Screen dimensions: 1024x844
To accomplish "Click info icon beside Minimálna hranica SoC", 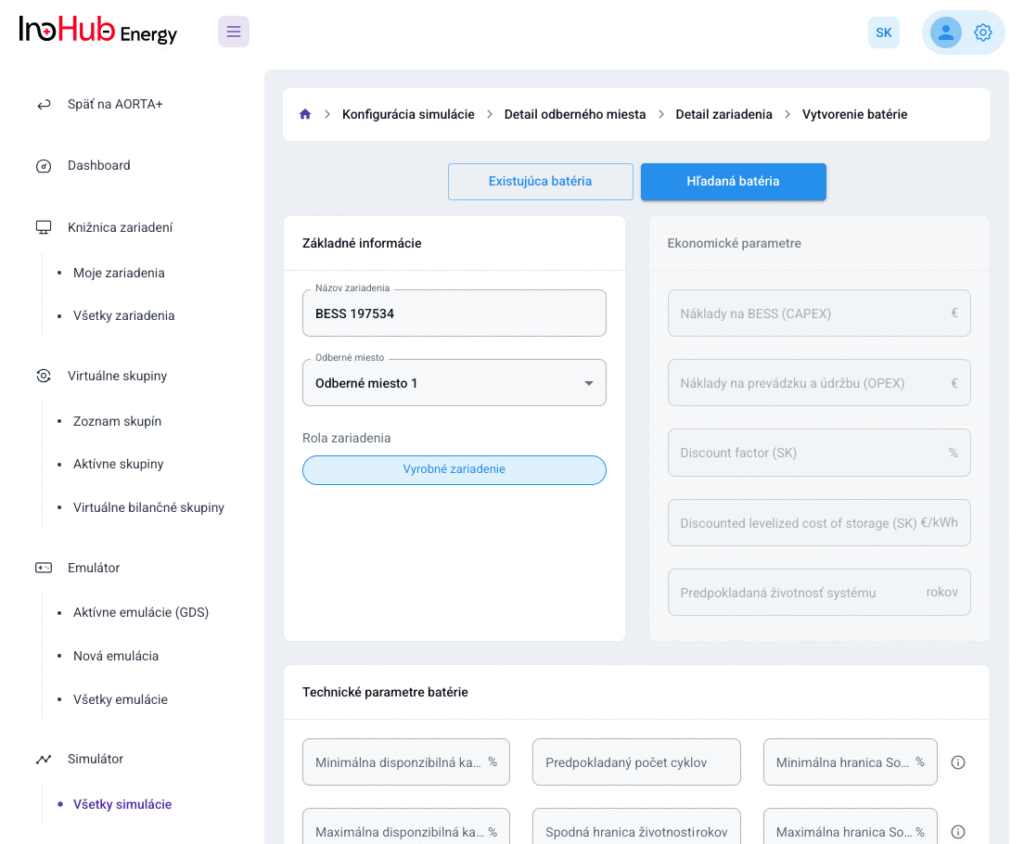I will click(x=957, y=762).
